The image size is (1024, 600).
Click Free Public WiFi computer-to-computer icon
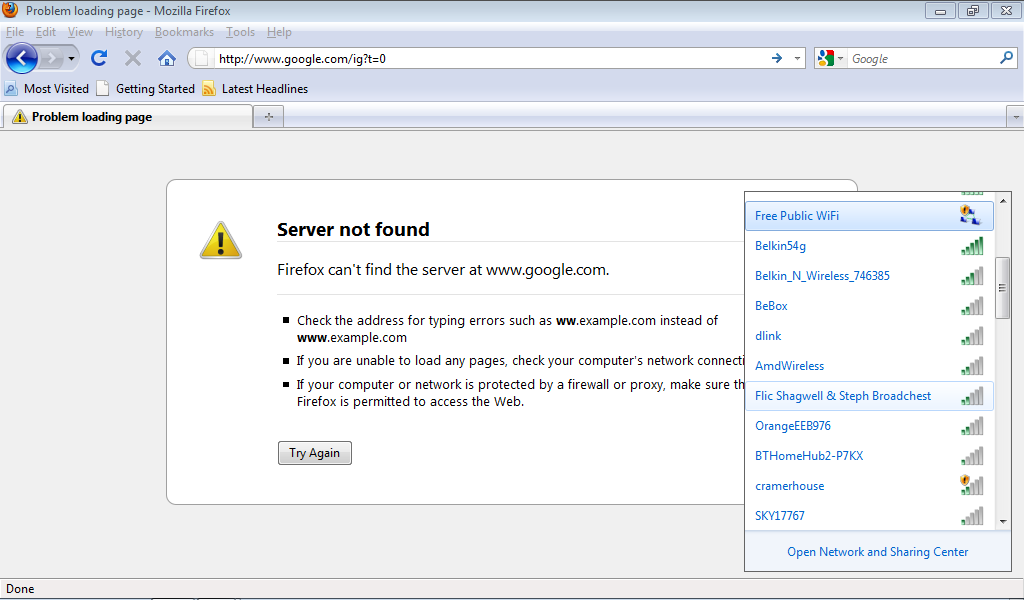970,215
